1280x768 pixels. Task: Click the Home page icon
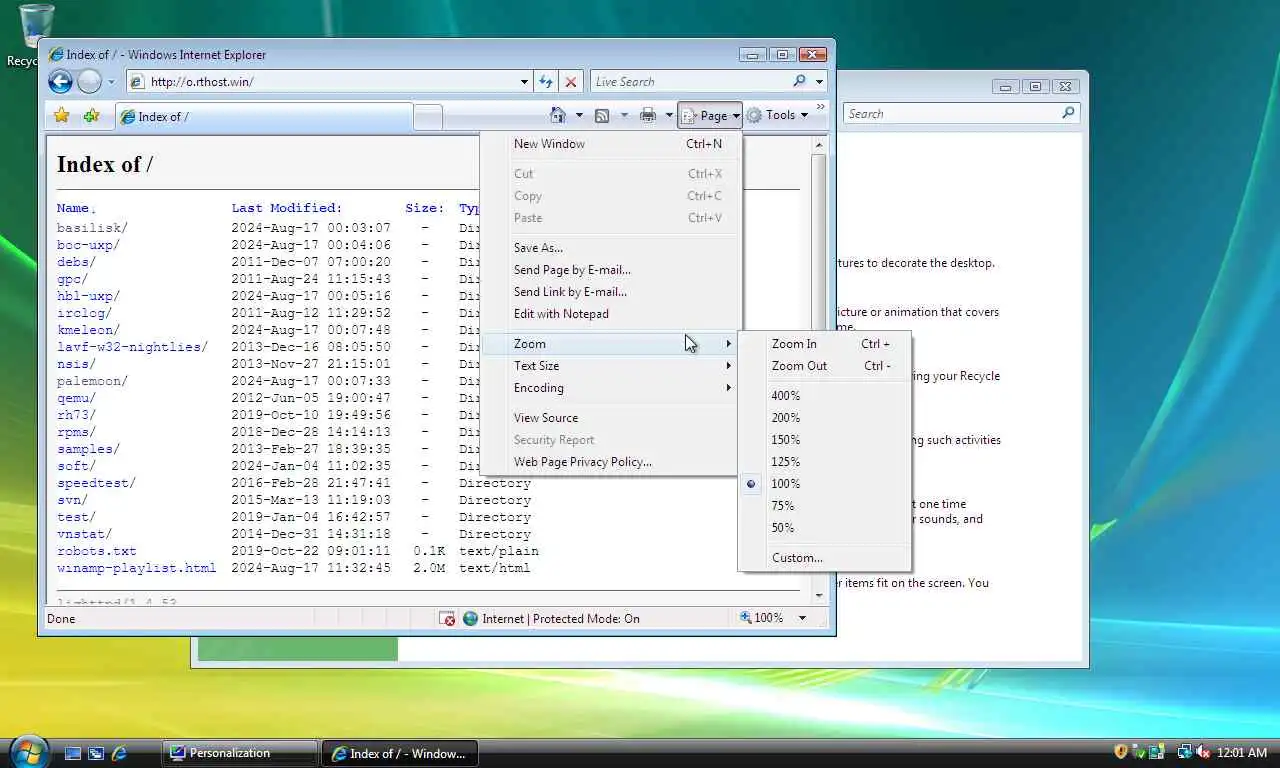[558, 116]
